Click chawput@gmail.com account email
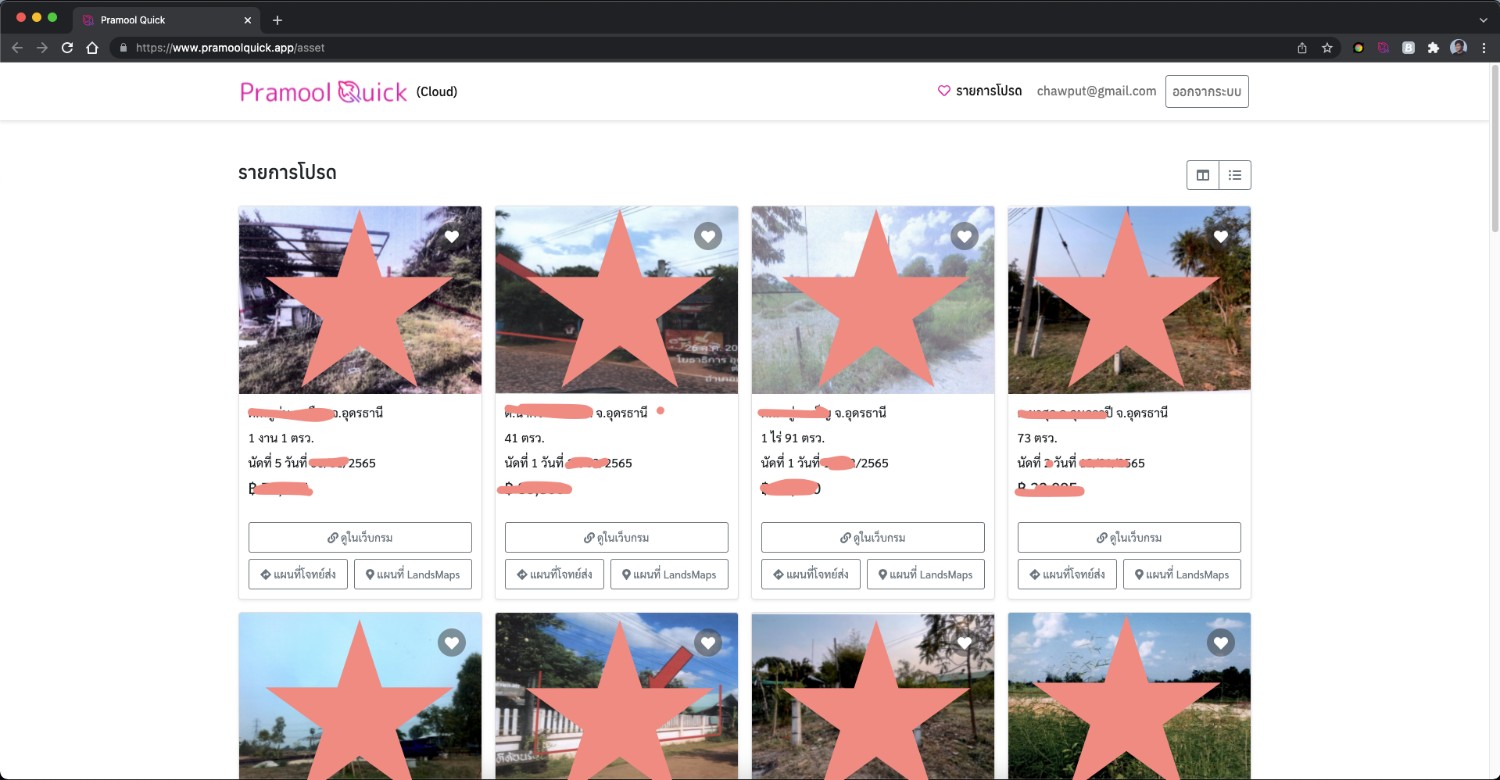 1096,91
